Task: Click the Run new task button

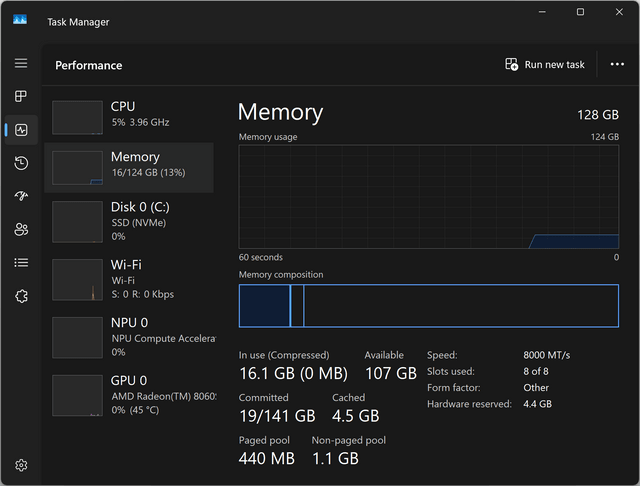Action: [545, 64]
